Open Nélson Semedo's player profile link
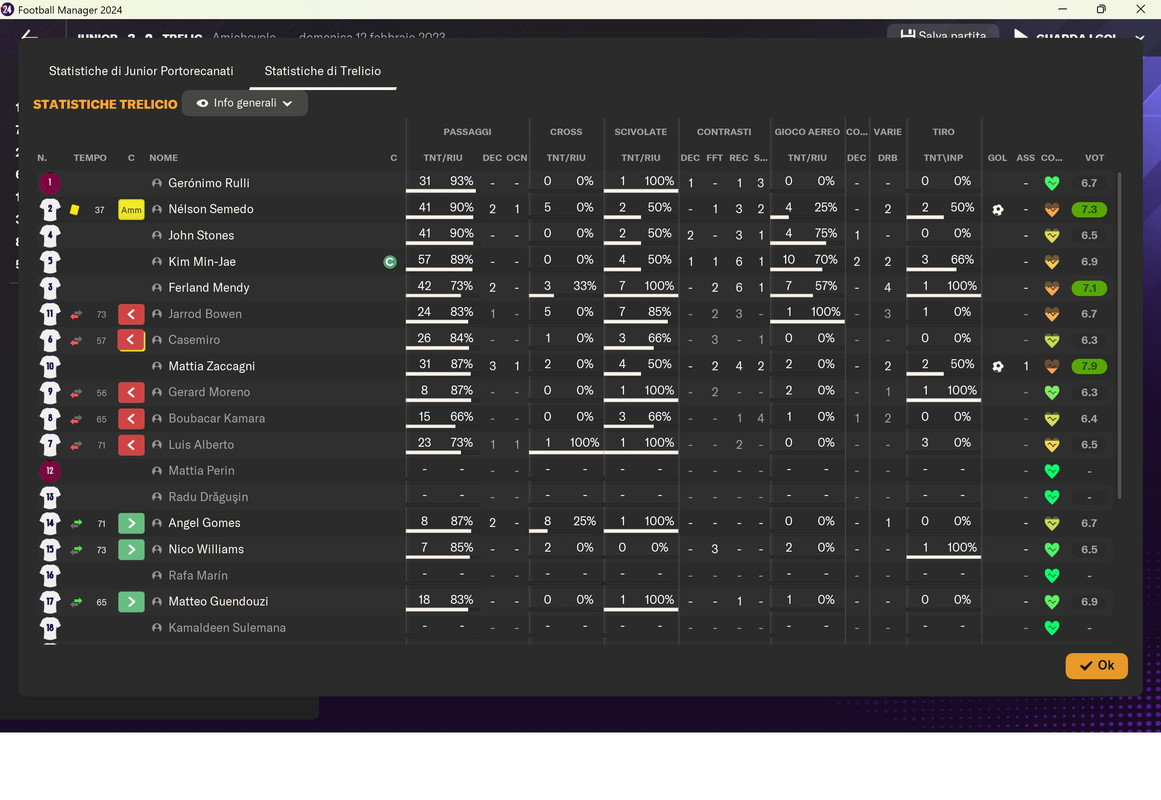The image size is (1161, 800). [210, 209]
